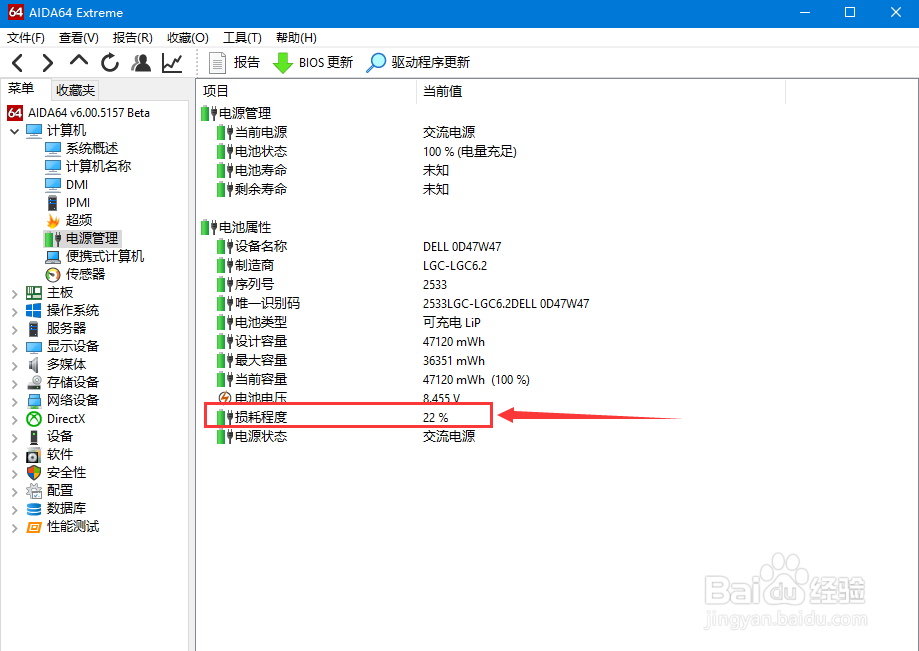Viewport: 919px width, 651px height.
Task: Collapse the 计算机 tree node
Action: tap(15, 131)
